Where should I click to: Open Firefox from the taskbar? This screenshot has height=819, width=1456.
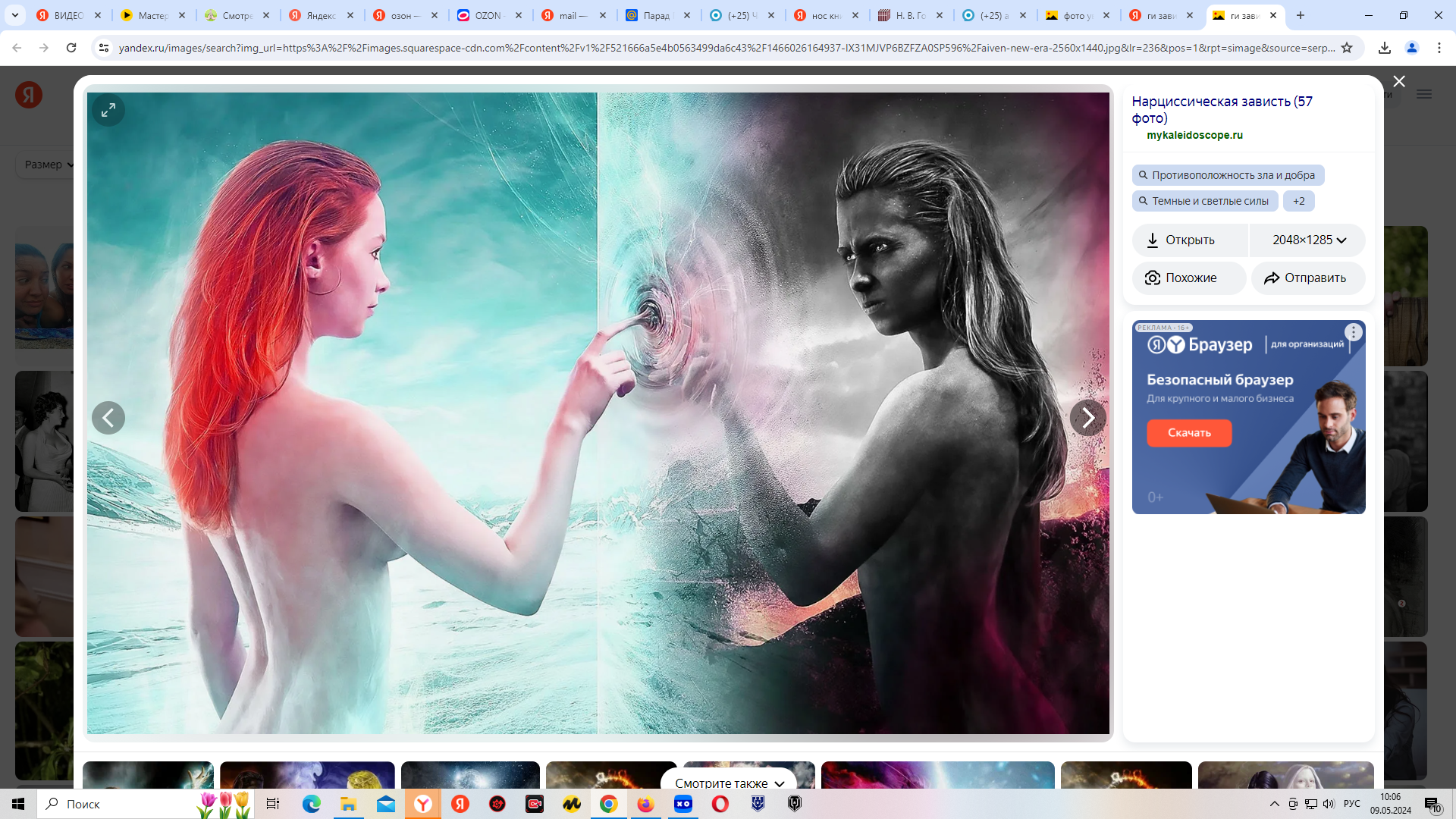point(645,804)
